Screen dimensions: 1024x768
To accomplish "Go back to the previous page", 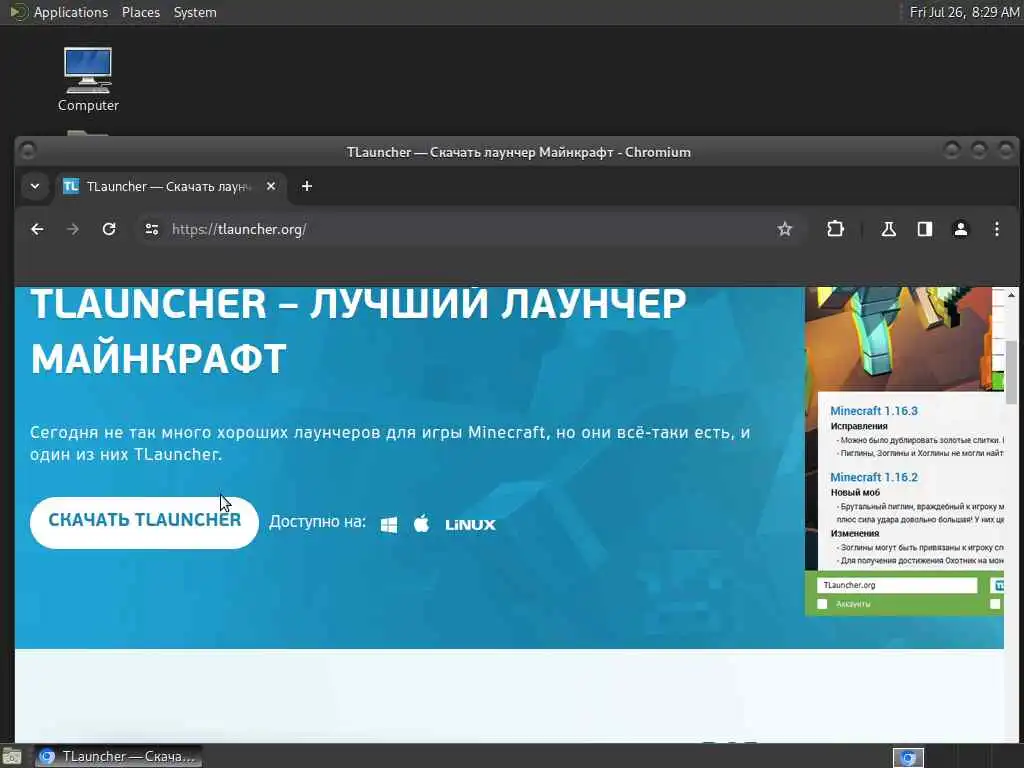I will coord(37,229).
